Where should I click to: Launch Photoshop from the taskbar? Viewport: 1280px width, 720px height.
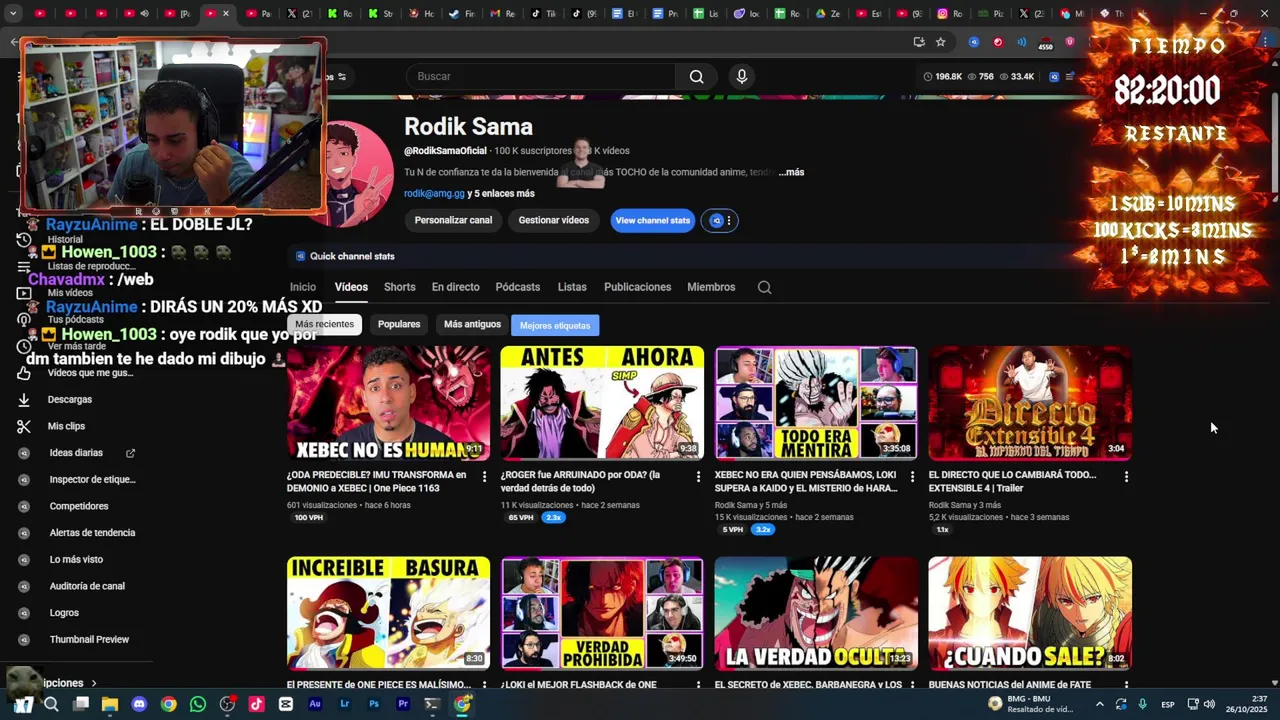coord(374,704)
